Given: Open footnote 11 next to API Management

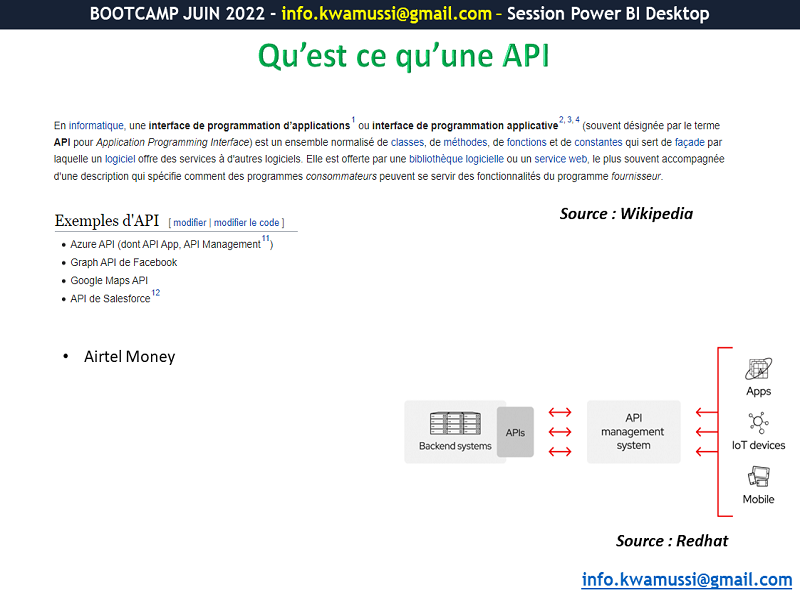Looking at the screenshot, I should pyautogui.click(x=265, y=240).
